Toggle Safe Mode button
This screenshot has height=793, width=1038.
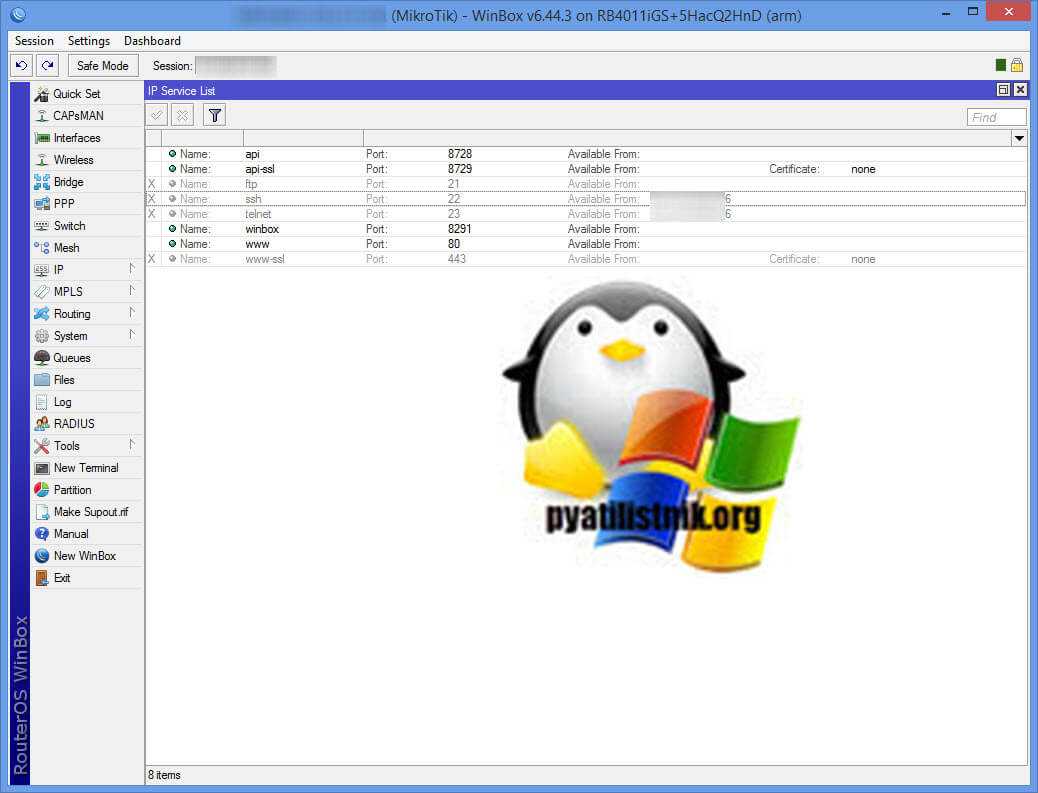point(103,66)
